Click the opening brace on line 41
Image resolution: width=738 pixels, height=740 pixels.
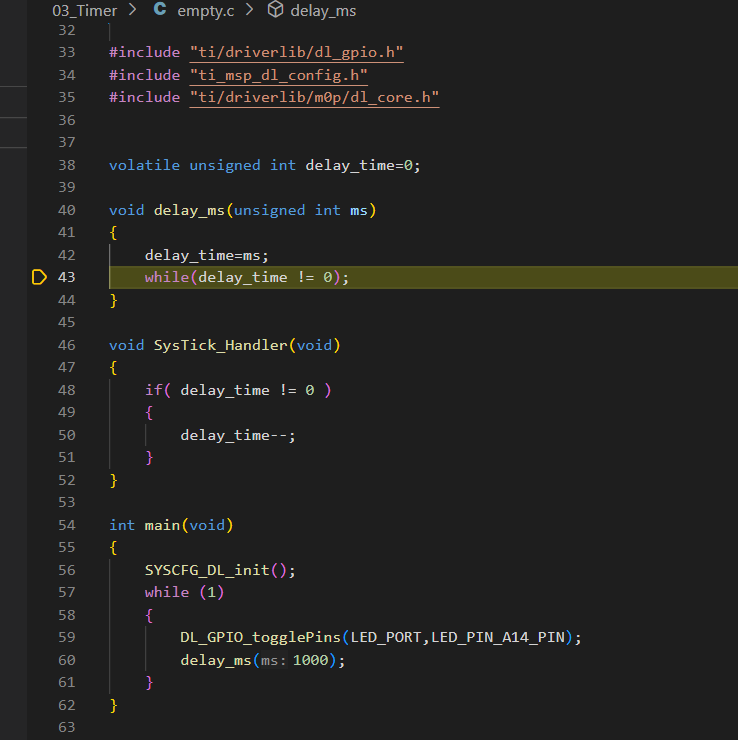pos(113,233)
